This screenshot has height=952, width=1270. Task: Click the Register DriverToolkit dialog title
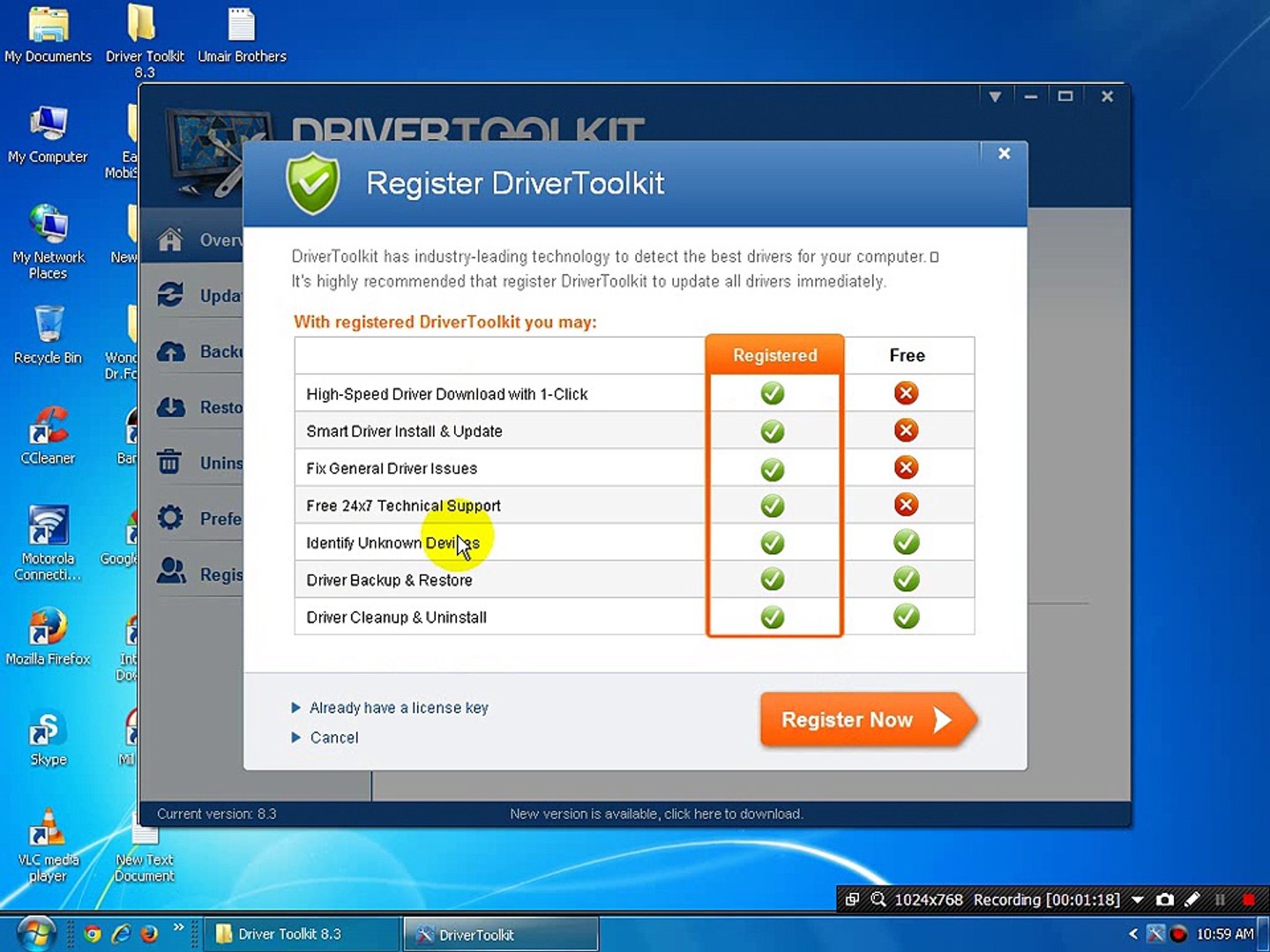coord(515,183)
